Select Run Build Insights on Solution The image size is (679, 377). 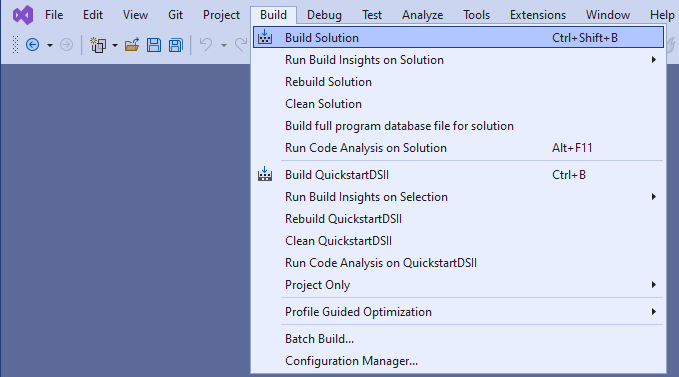coord(458,60)
